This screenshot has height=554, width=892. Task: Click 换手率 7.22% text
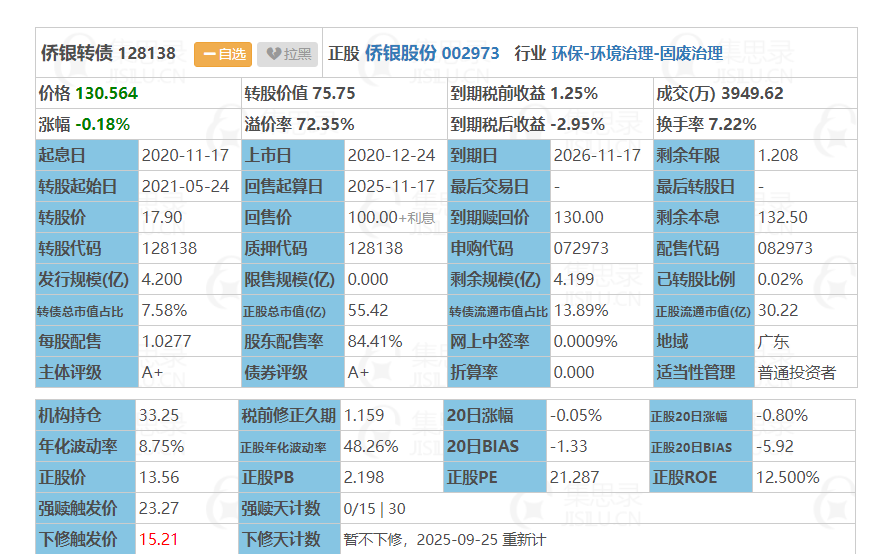706,124
